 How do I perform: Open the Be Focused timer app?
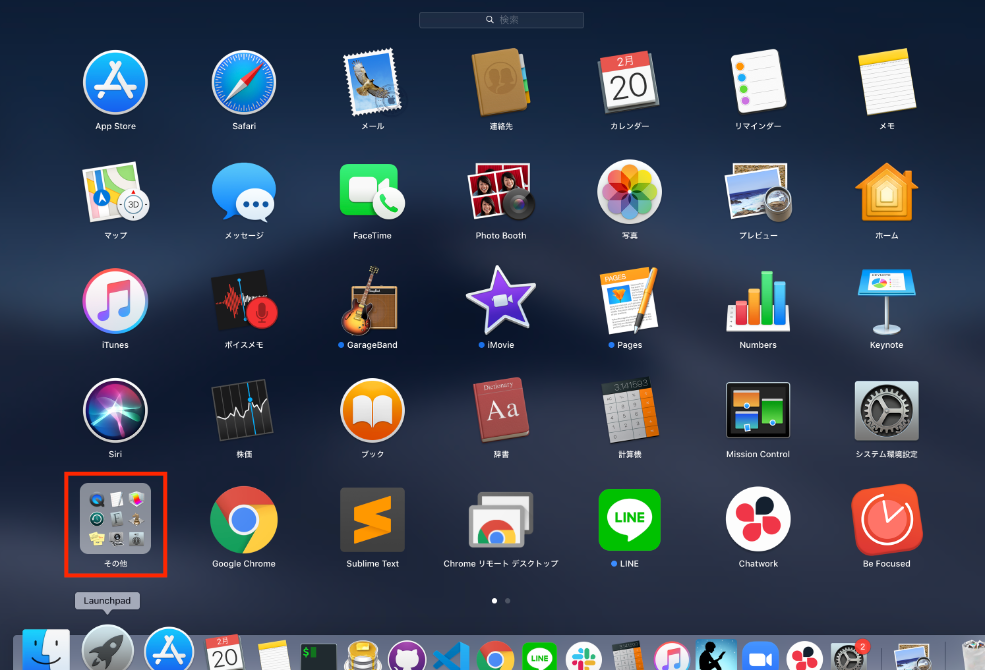pyautogui.click(x=886, y=519)
